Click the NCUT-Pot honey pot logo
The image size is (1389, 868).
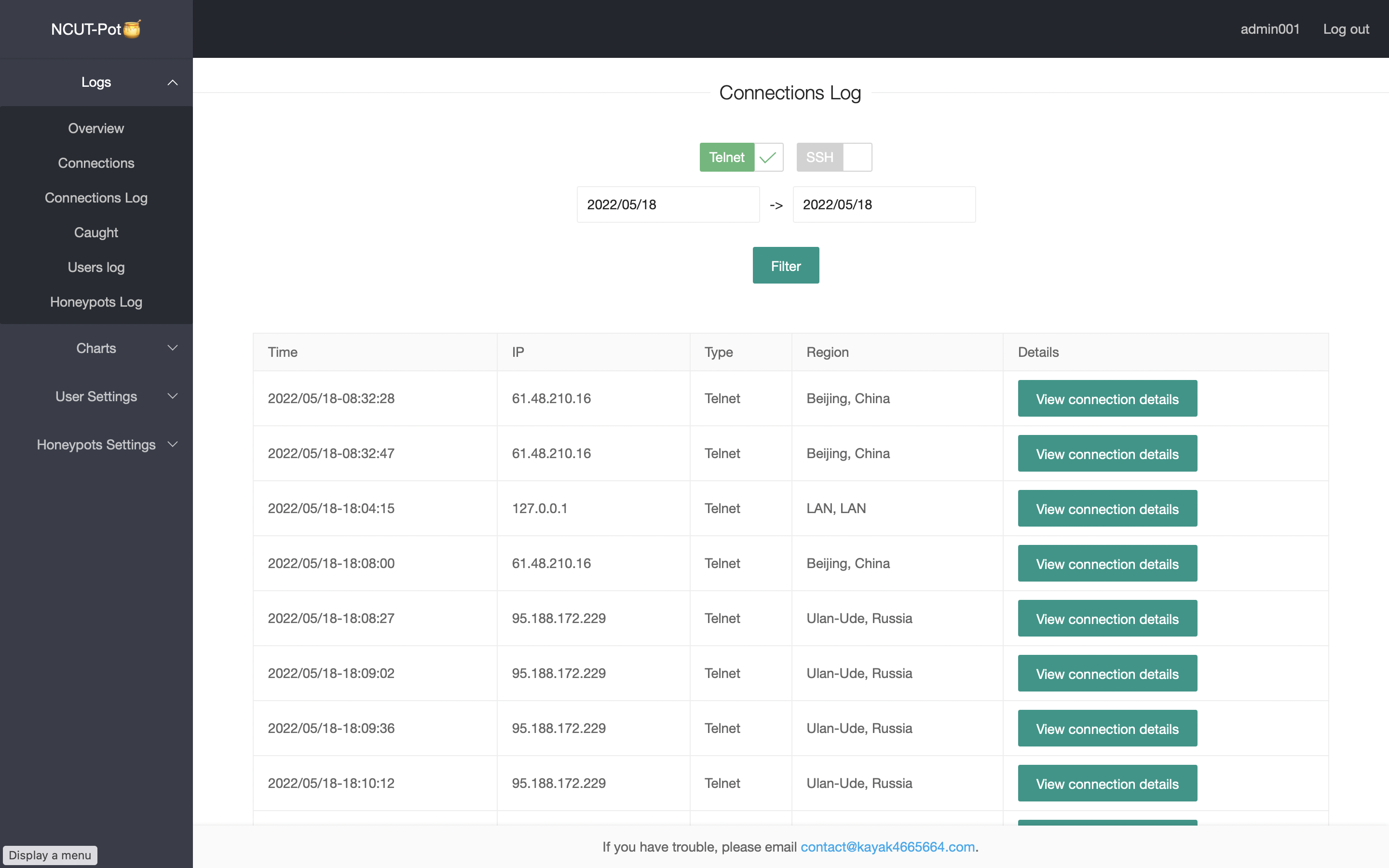point(132,29)
